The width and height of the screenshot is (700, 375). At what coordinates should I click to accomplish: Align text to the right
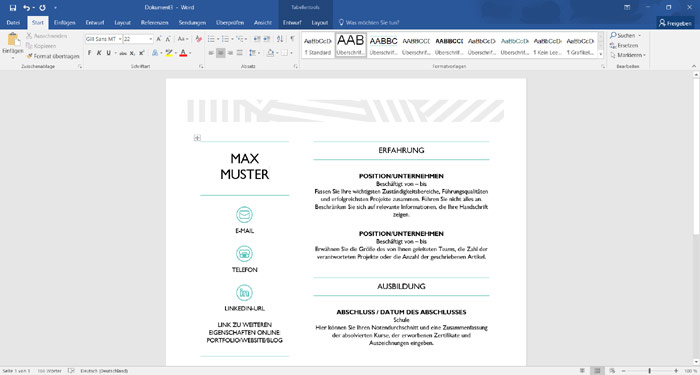click(230, 53)
